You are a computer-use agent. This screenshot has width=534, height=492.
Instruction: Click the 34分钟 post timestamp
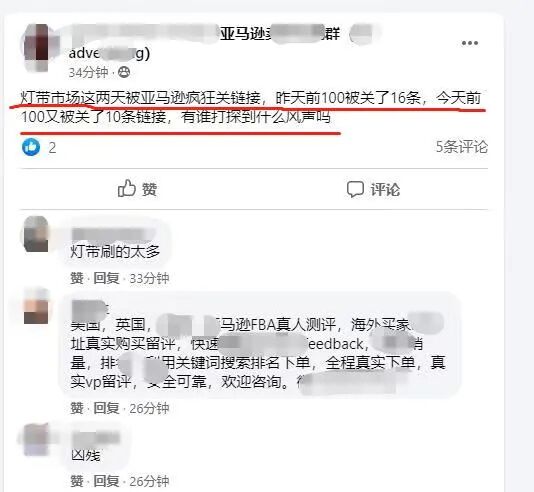tap(88, 73)
